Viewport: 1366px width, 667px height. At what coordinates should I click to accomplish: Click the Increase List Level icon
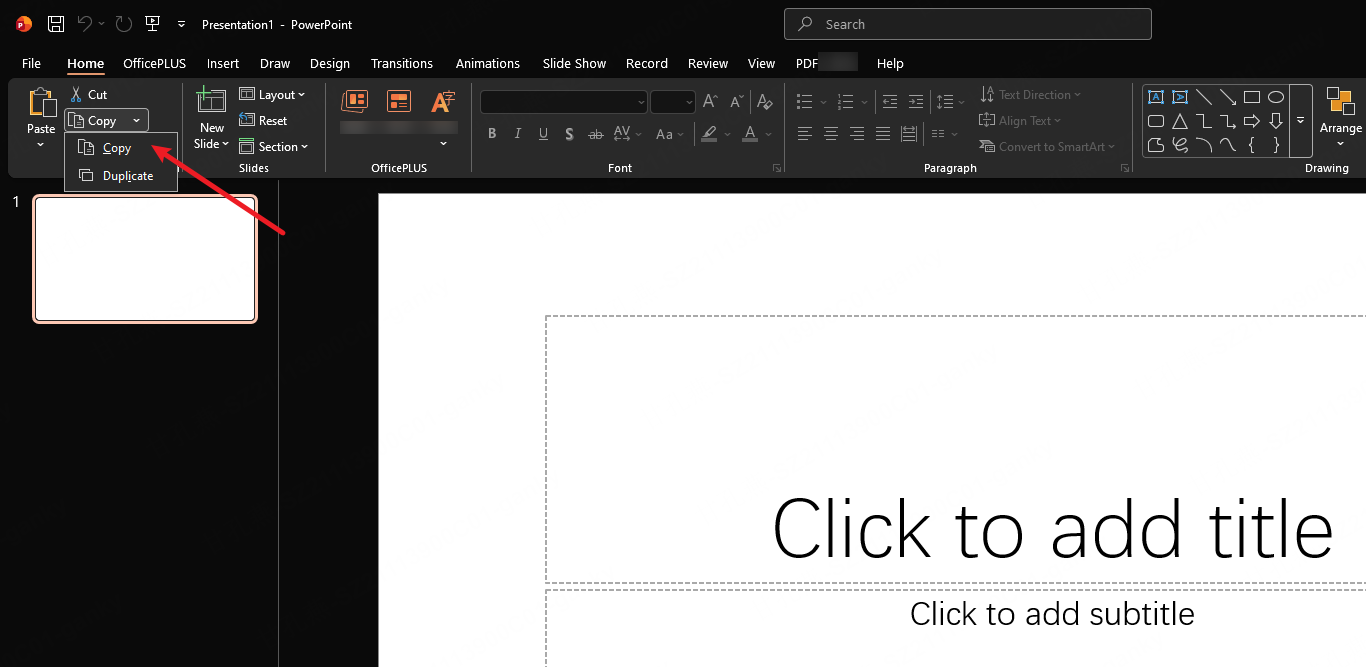point(915,102)
